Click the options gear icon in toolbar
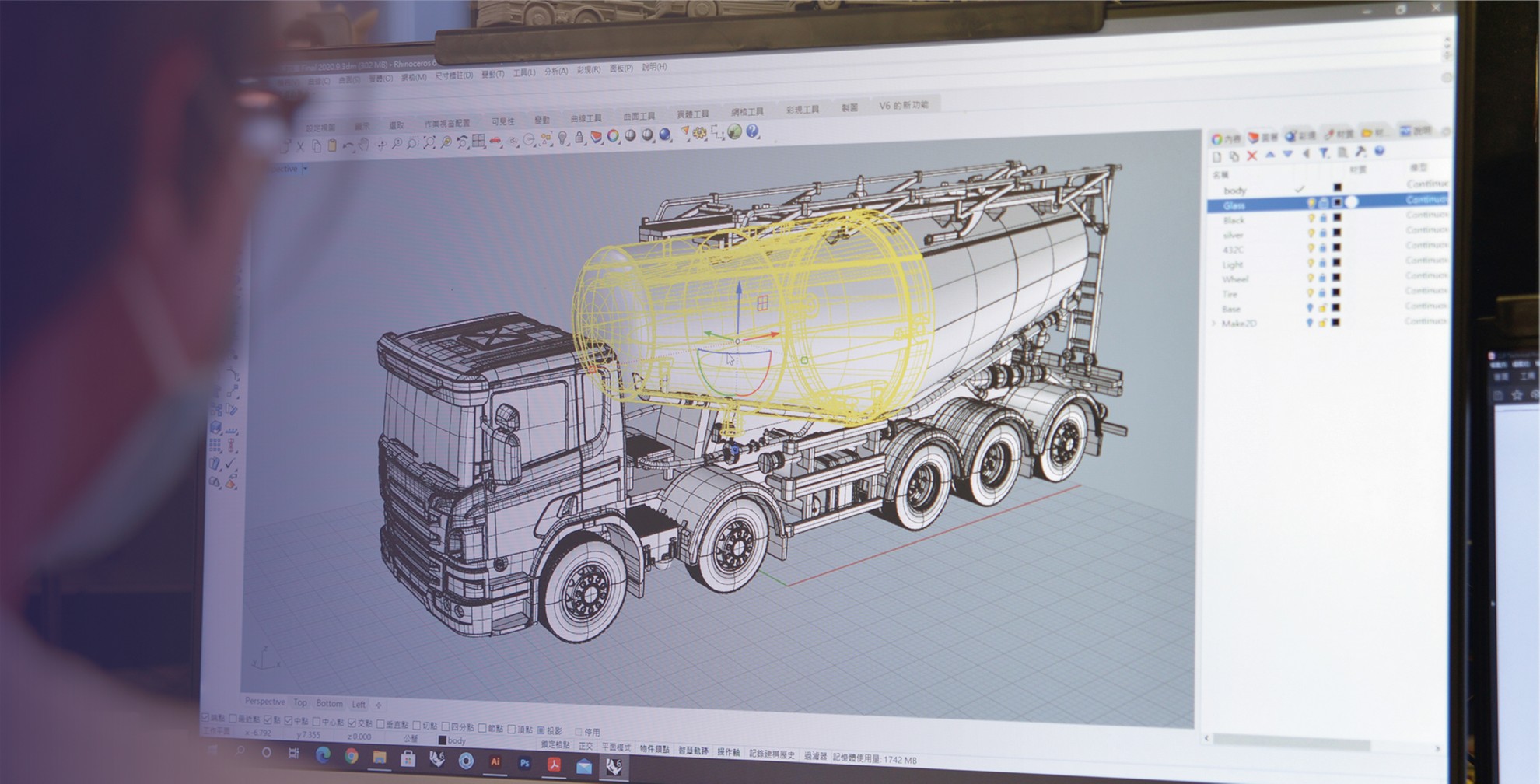Image resolution: width=1540 pixels, height=784 pixels. coord(699,133)
